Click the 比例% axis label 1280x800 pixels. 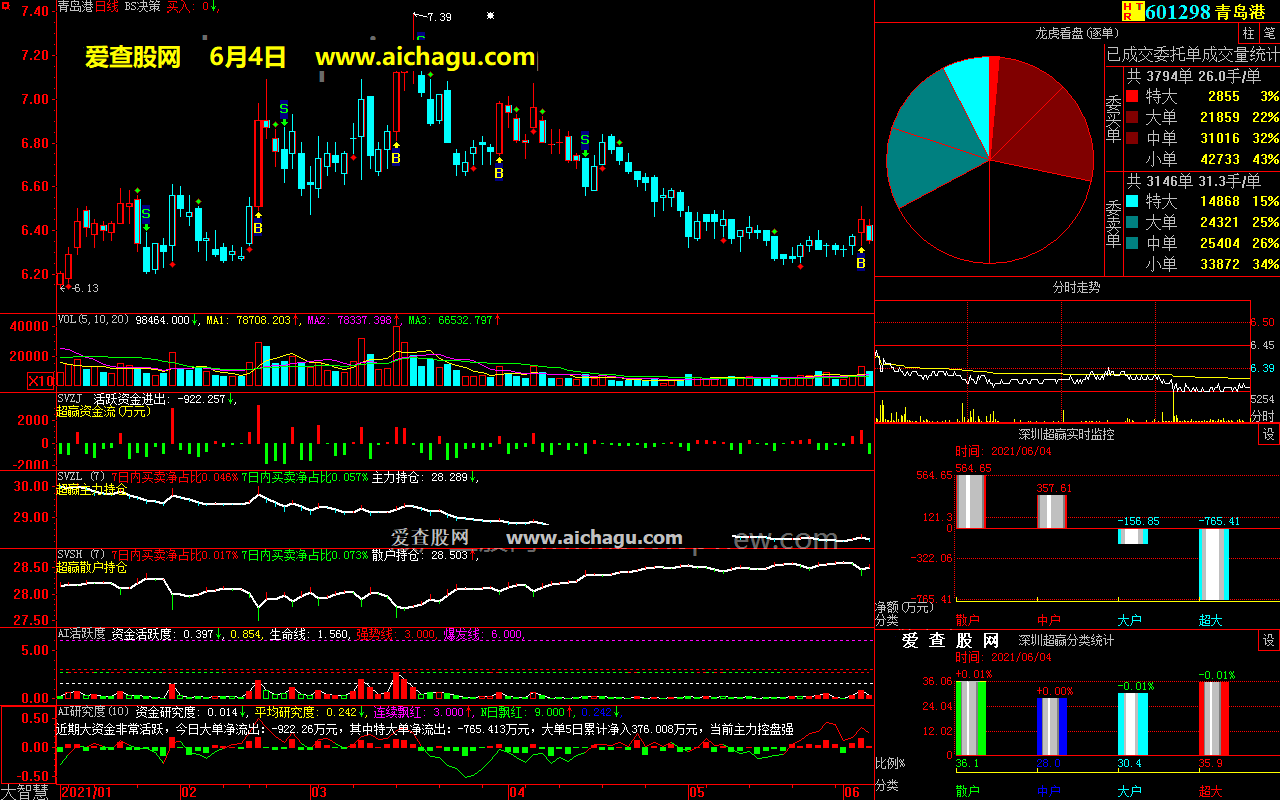(890, 764)
